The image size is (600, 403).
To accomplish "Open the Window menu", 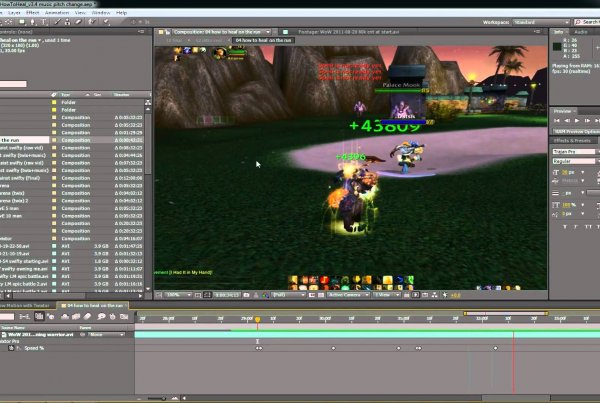I will [x=101, y=13].
